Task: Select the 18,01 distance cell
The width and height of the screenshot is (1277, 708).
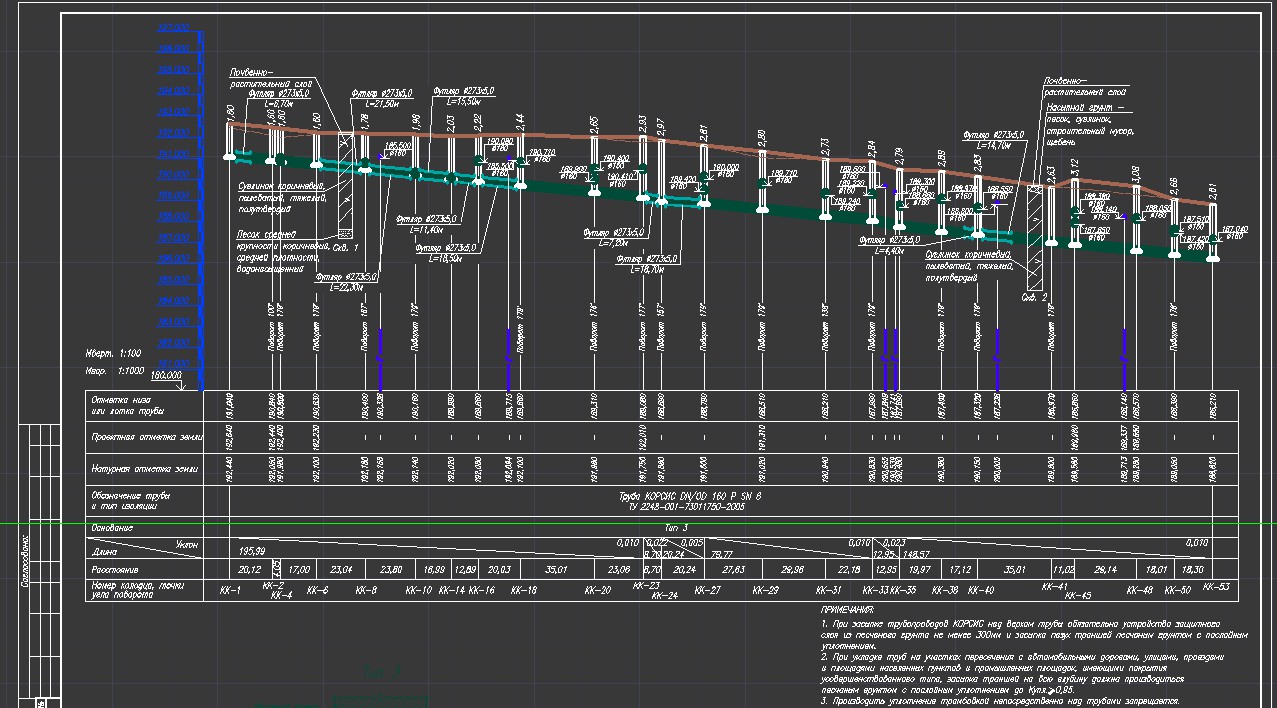Action: point(1157,569)
